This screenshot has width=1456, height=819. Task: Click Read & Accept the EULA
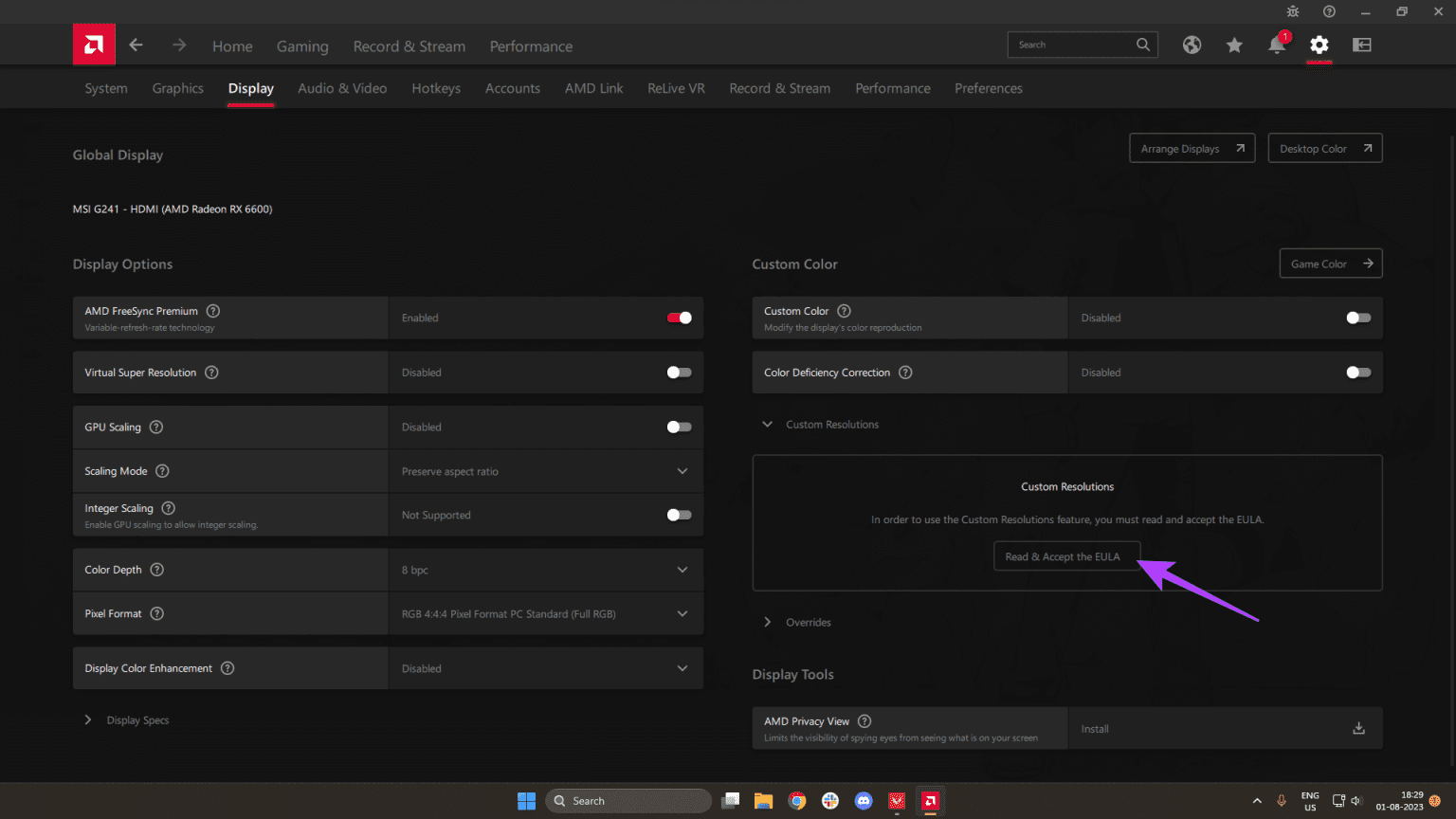[x=1066, y=555]
